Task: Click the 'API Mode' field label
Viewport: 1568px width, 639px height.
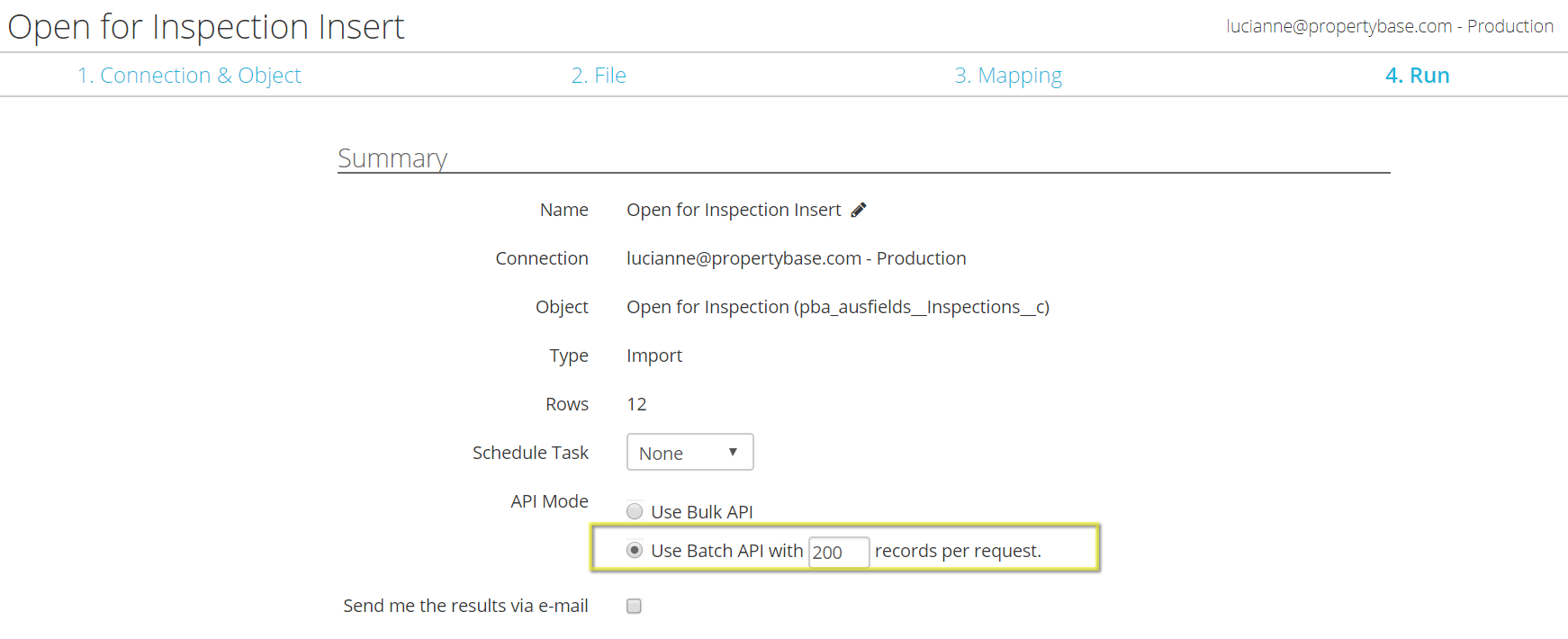Action: click(549, 501)
